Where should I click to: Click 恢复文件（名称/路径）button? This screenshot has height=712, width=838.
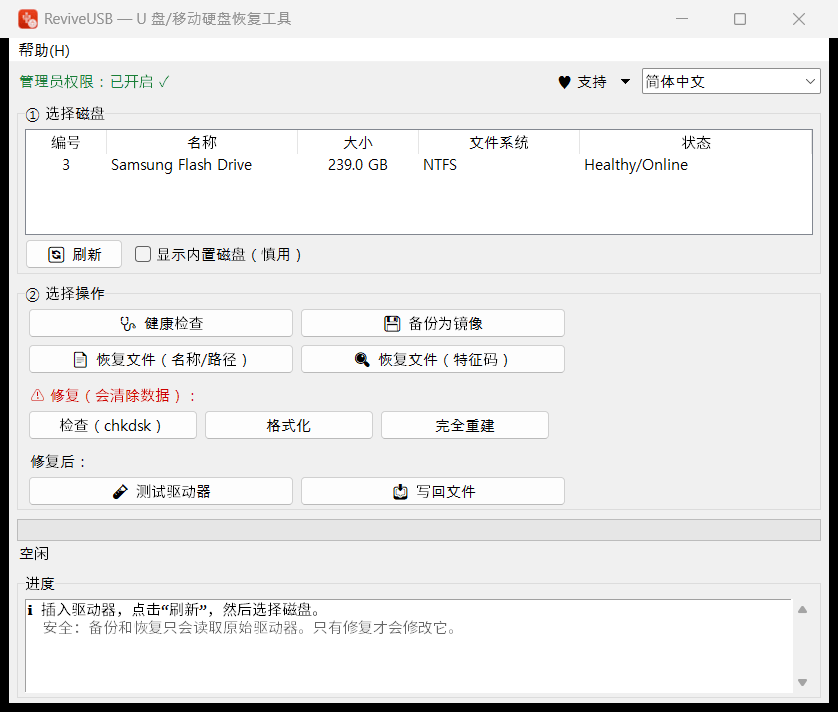point(161,359)
